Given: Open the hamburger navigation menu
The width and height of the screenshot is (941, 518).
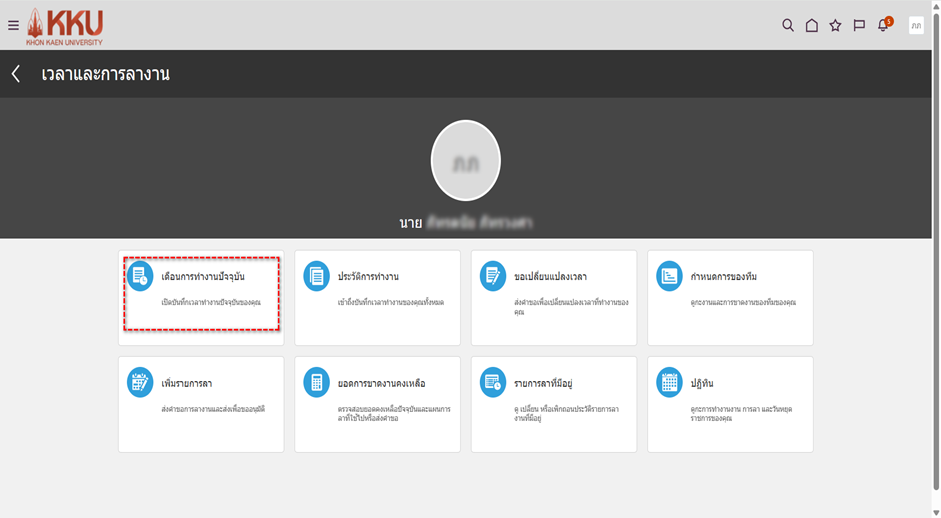Looking at the screenshot, I should click(x=13, y=25).
